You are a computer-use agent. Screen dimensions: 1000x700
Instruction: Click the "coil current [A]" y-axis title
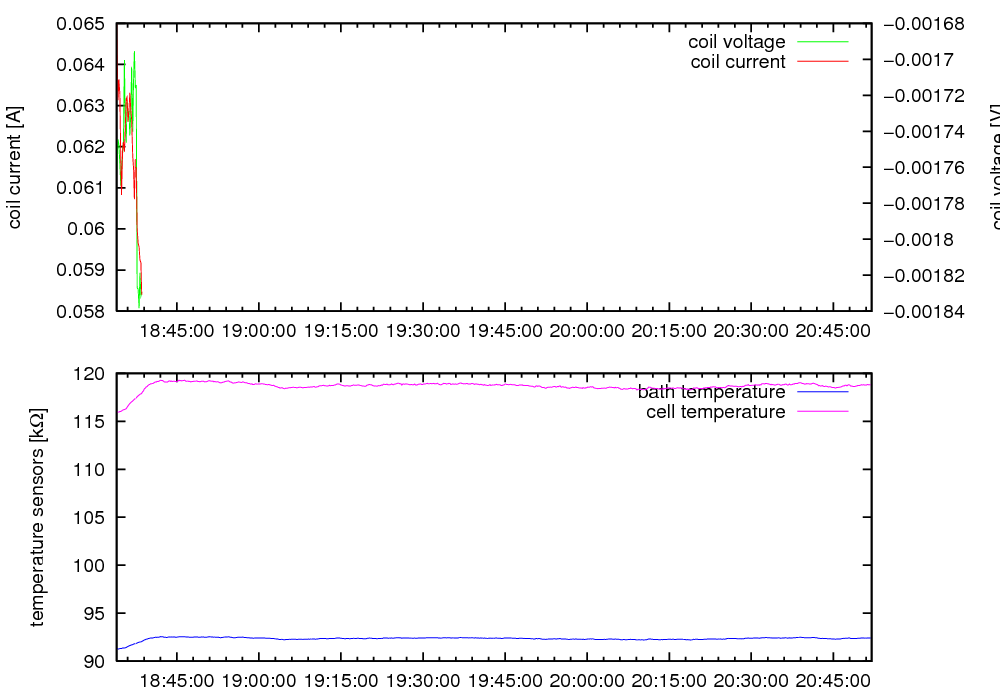tap(15, 168)
